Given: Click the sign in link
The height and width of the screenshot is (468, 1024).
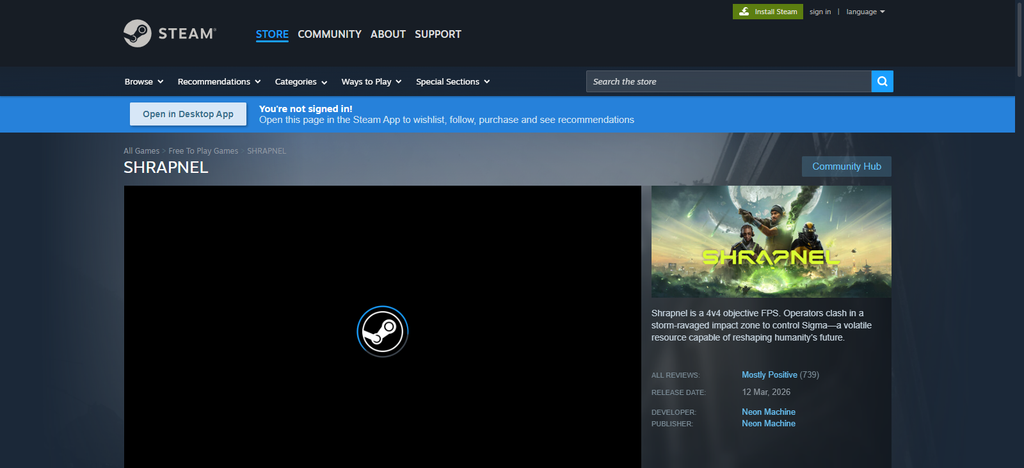Looking at the screenshot, I should click(820, 12).
